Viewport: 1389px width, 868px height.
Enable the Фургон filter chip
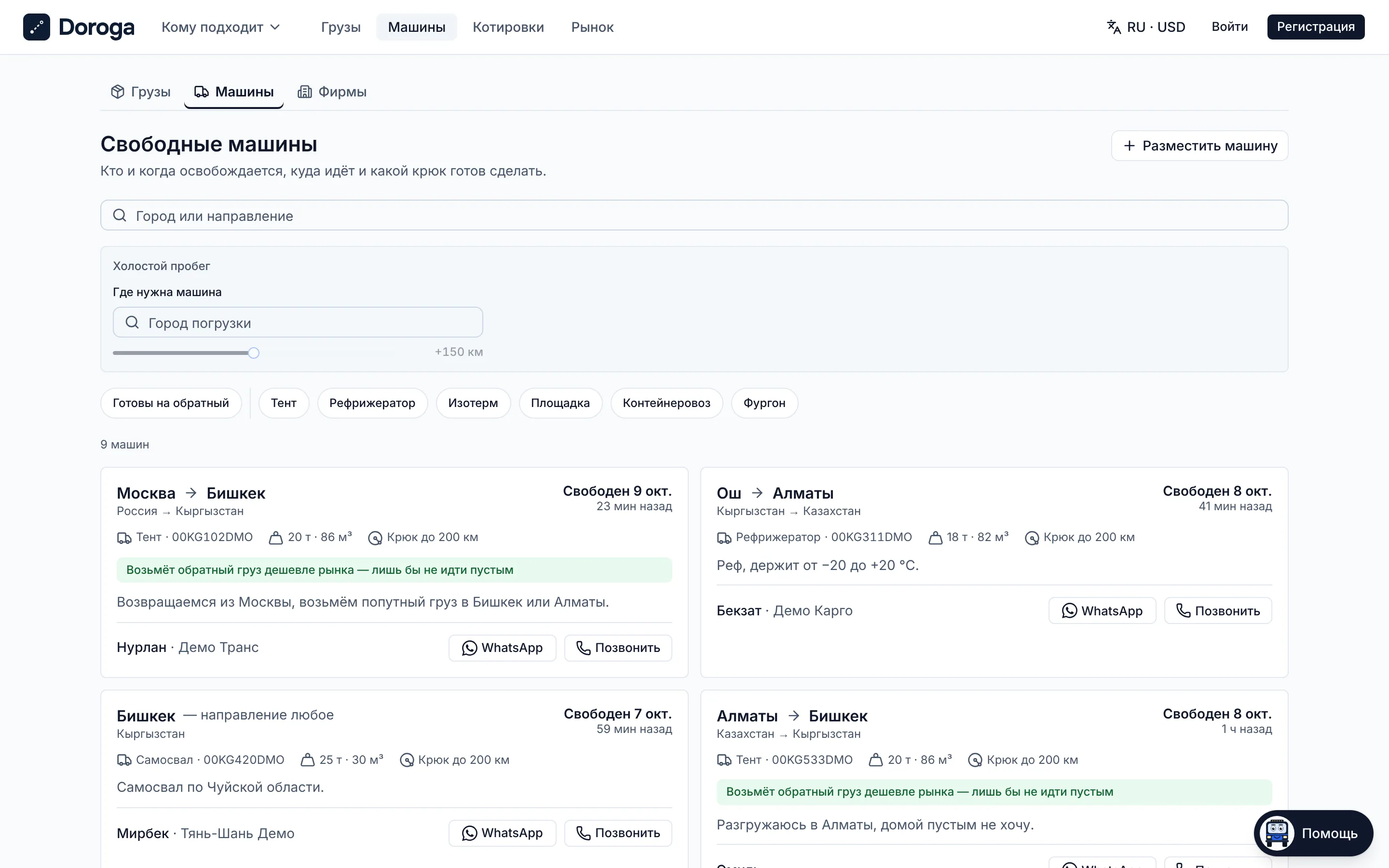click(764, 403)
